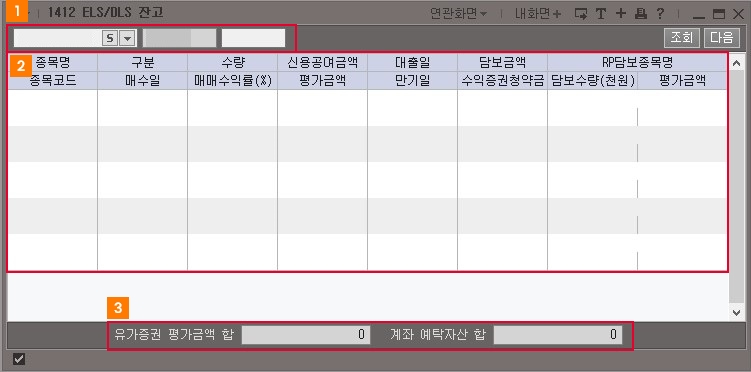Click the 조회 button
This screenshot has width=751, height=372.
(682, 38)
